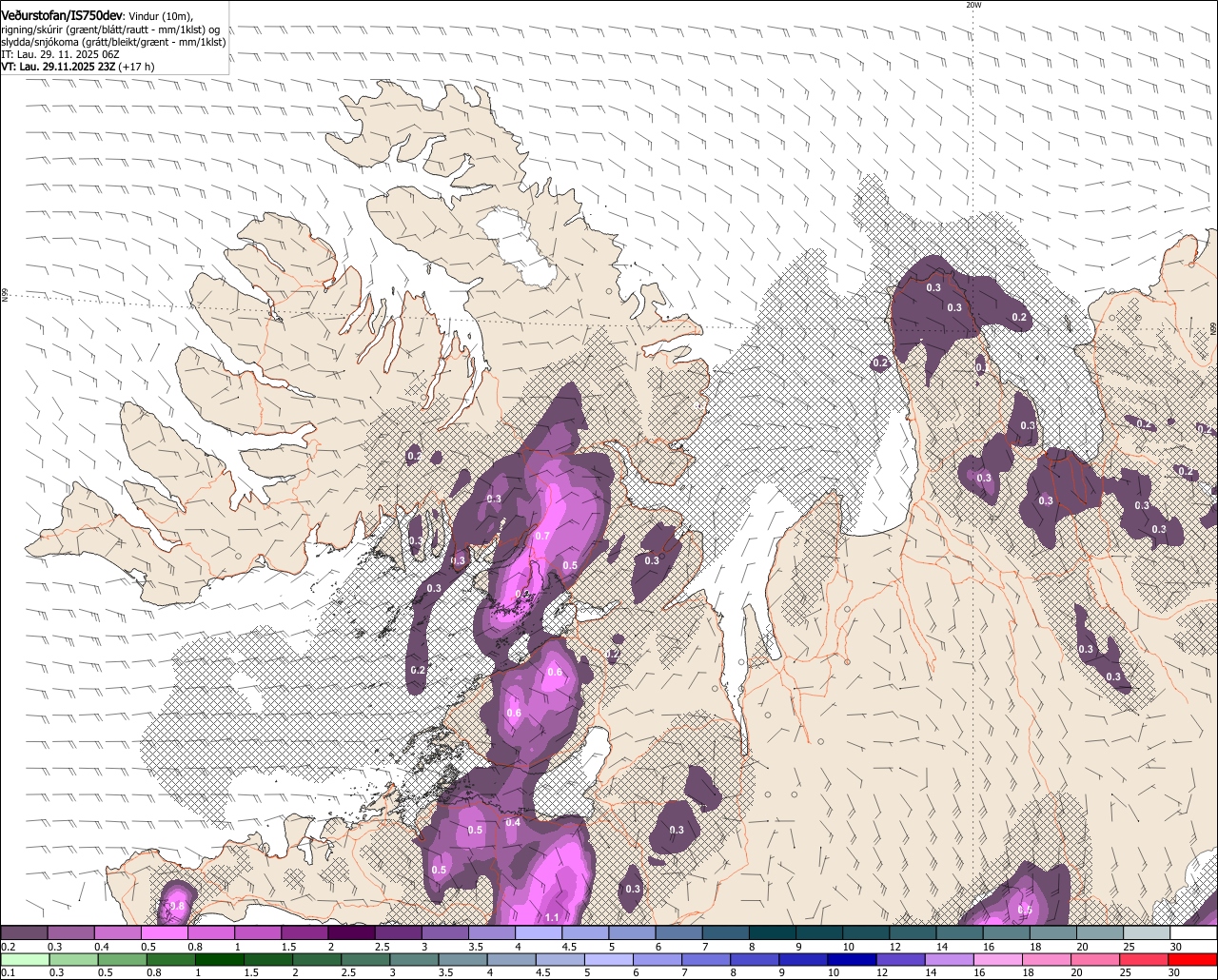The height and width of the screenshot is (980, 1218).
Task: Select the magenta 0.8 snow scale swatch
Action: 210,933
